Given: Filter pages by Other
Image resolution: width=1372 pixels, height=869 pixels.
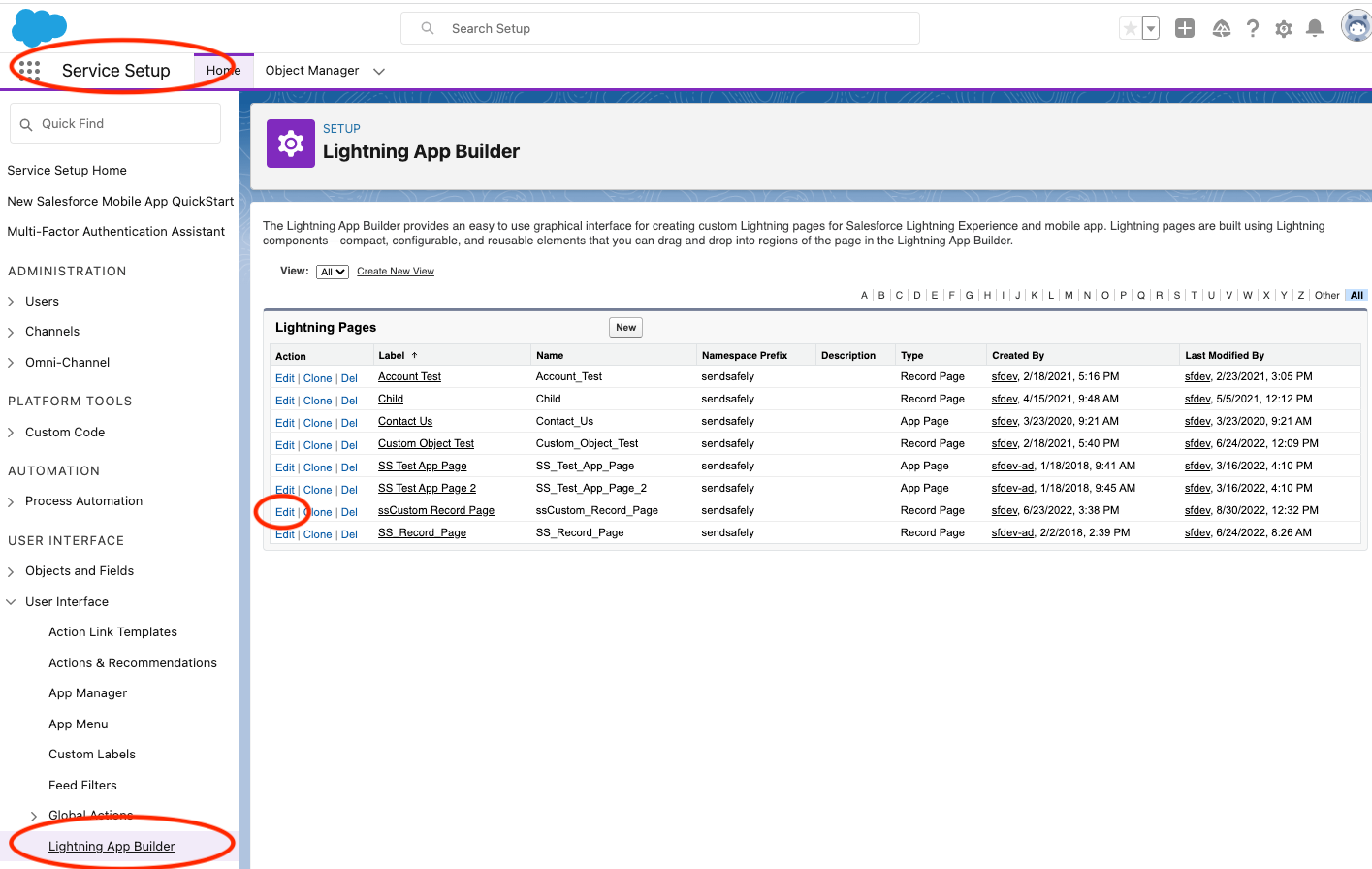Looking at the screenshot, I should pos(1327,296).
